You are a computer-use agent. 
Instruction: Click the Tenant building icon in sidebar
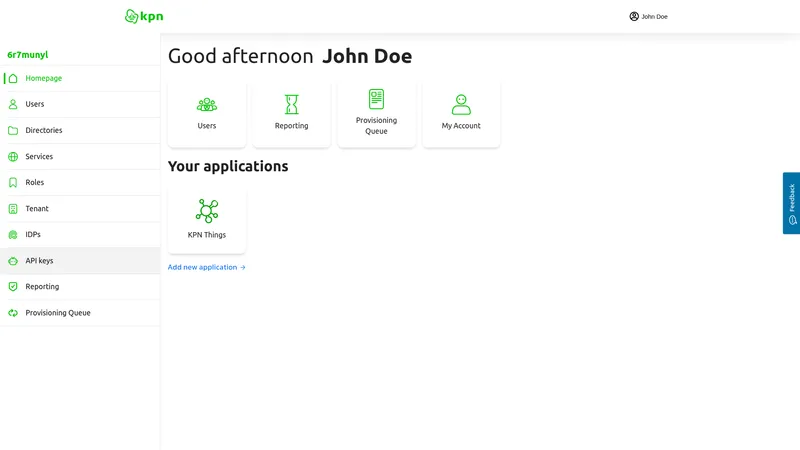[13, 209]
